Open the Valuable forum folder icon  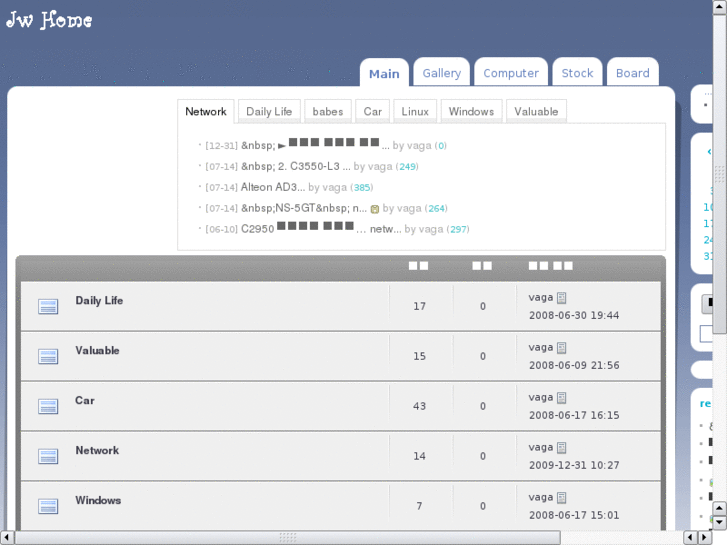point(48,357)
